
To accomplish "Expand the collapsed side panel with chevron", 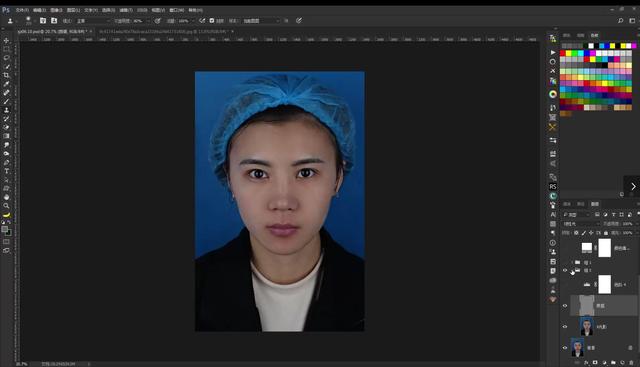I will pyautogui.click(x=633, y=187).
